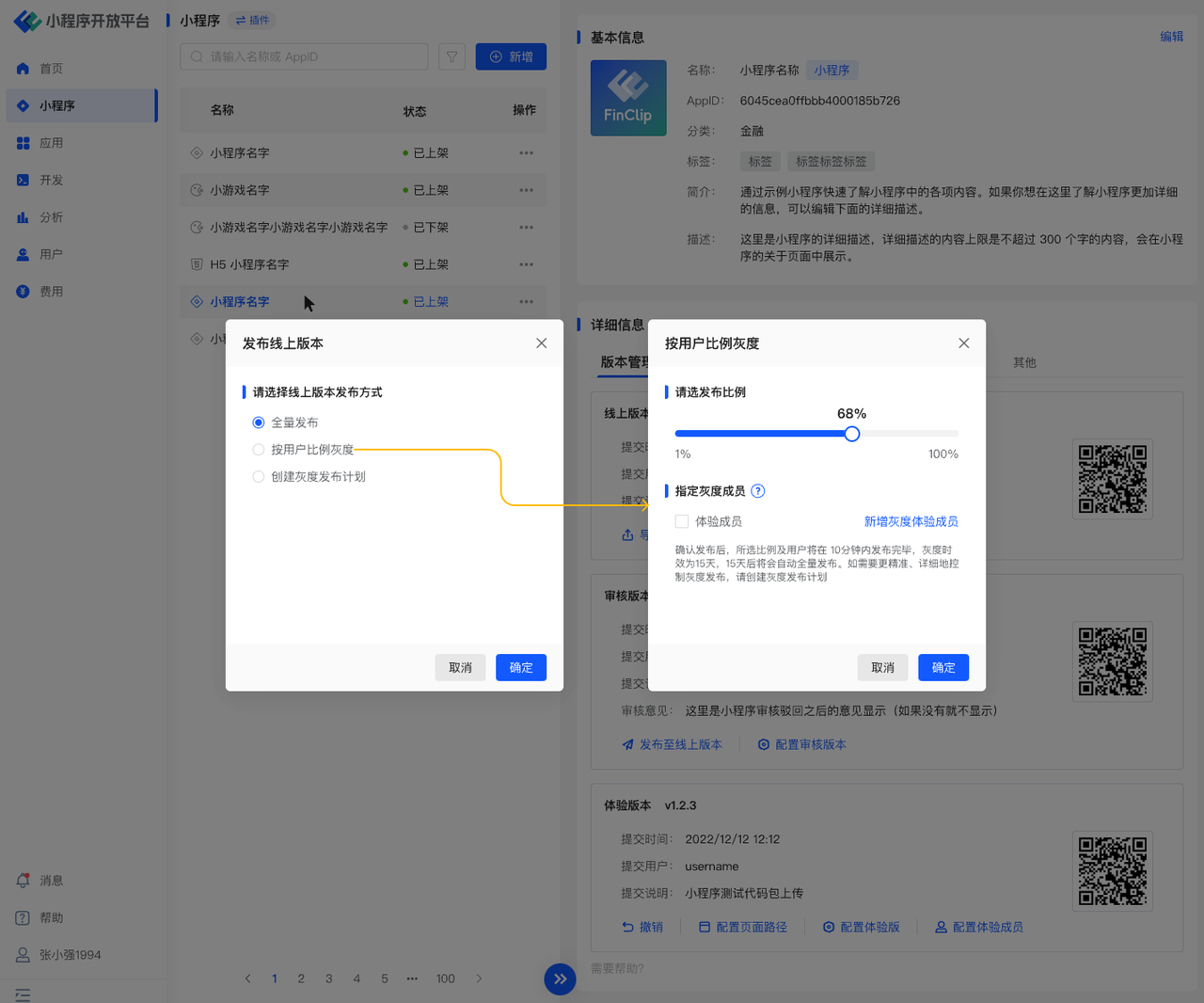Screen dimensions: 1204x1003
Task: Click the blue double-arrow expand button
Action: [560, 979]
